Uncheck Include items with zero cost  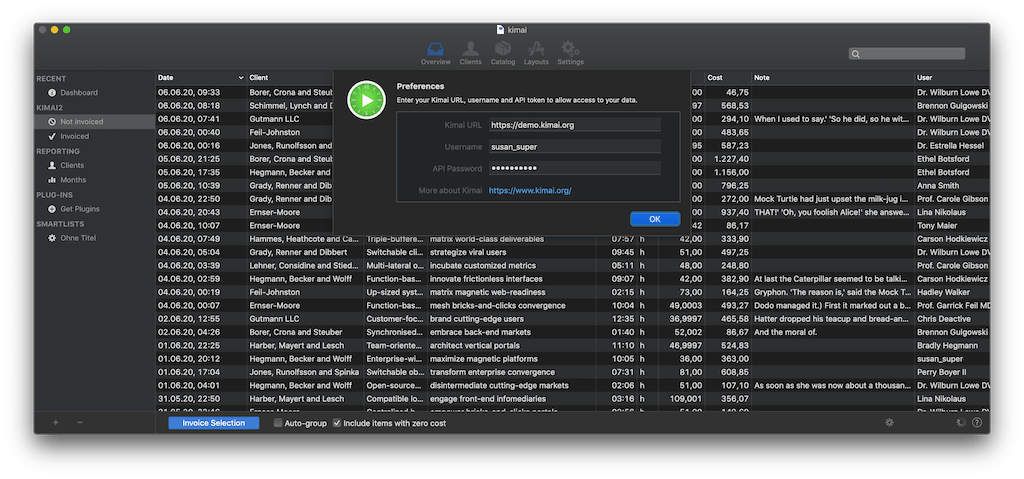coord(337,423)
